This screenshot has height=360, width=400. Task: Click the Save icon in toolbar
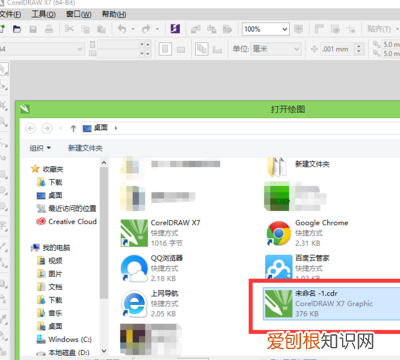(33, 29)
